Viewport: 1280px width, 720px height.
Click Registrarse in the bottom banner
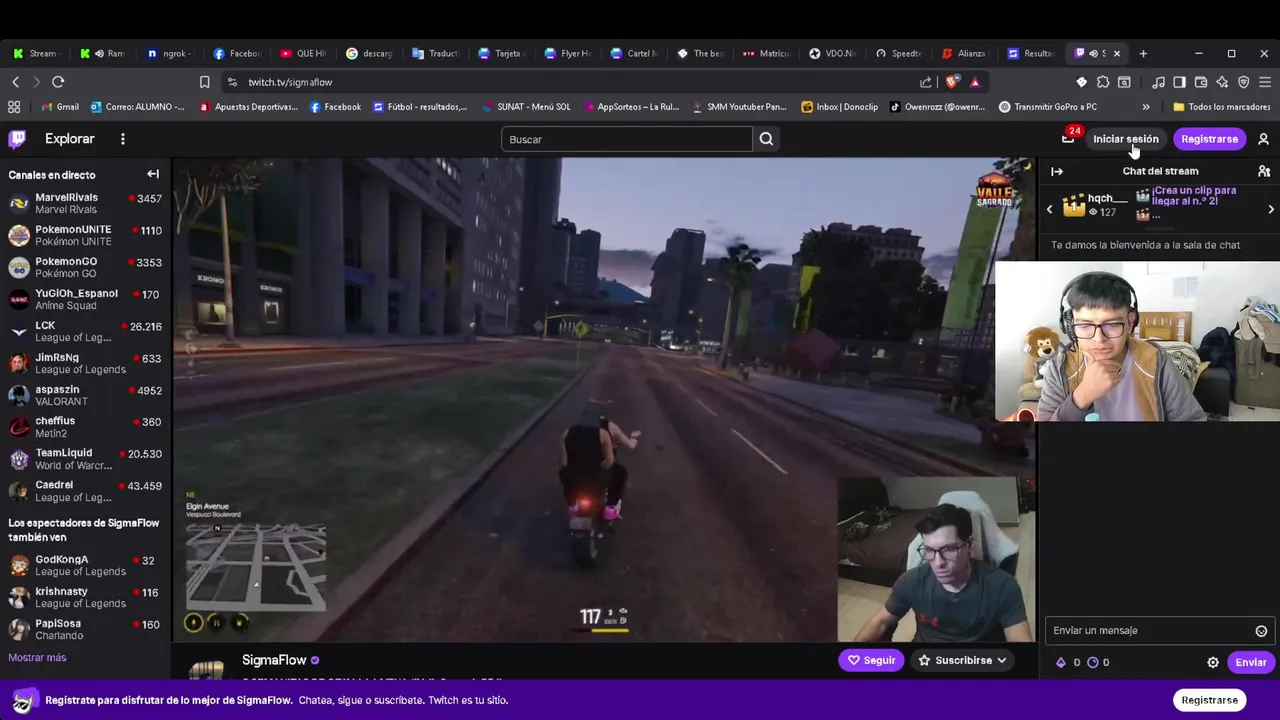(x=1209, y=700)
